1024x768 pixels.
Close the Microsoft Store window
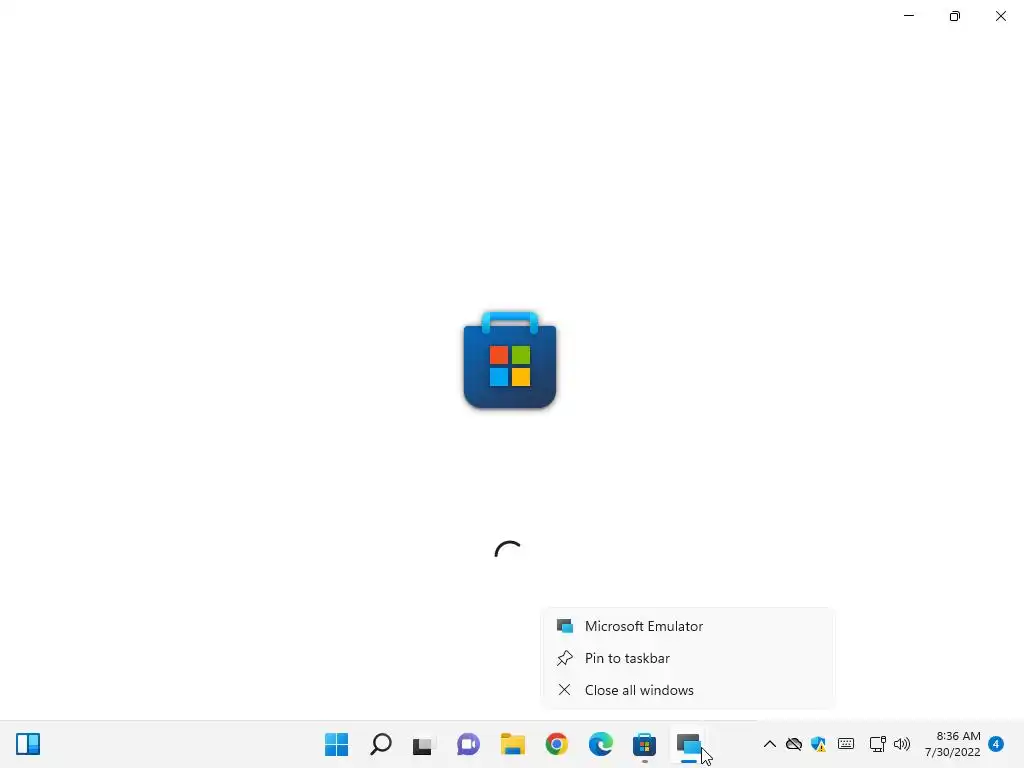(x=1000, y=16)
